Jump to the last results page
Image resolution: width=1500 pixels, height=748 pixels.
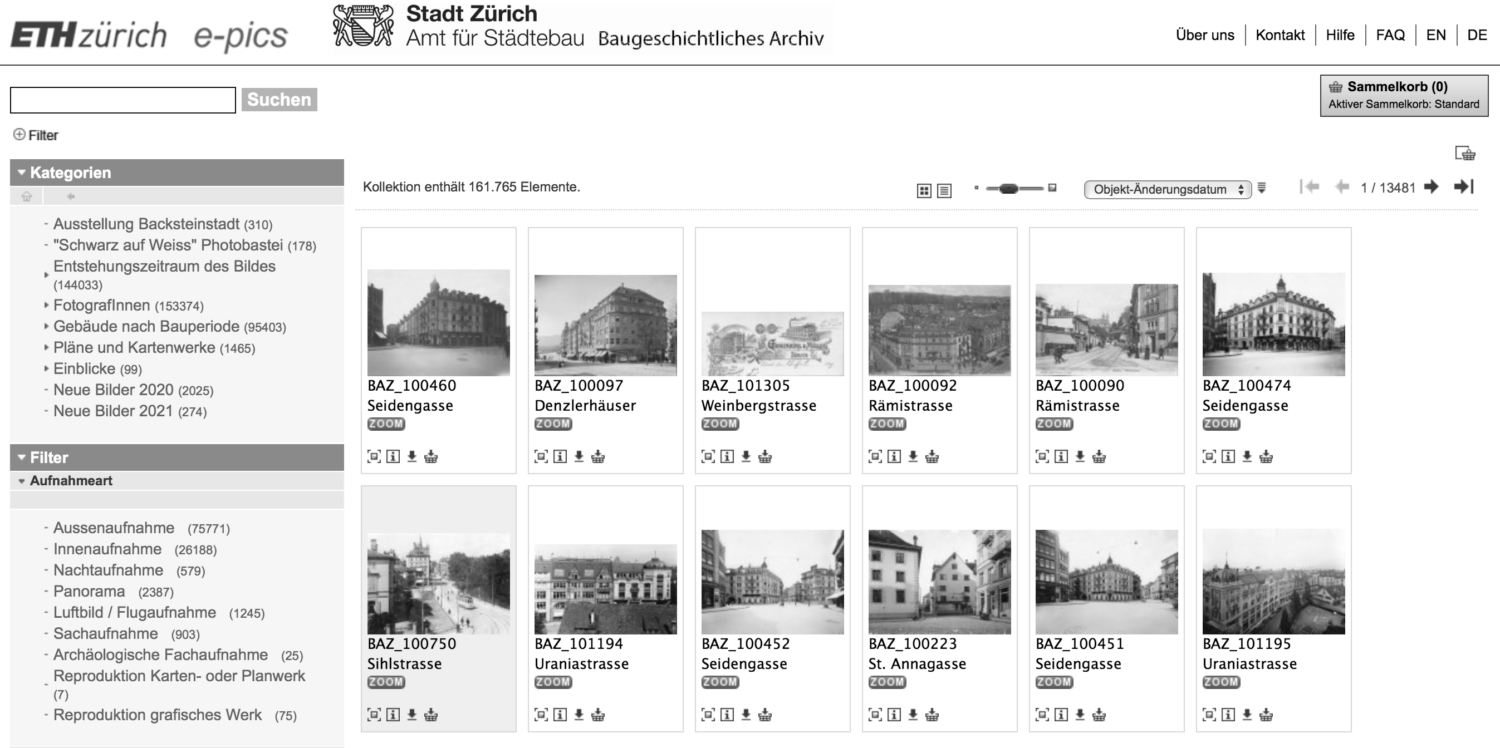click(x=1466, y=186)
